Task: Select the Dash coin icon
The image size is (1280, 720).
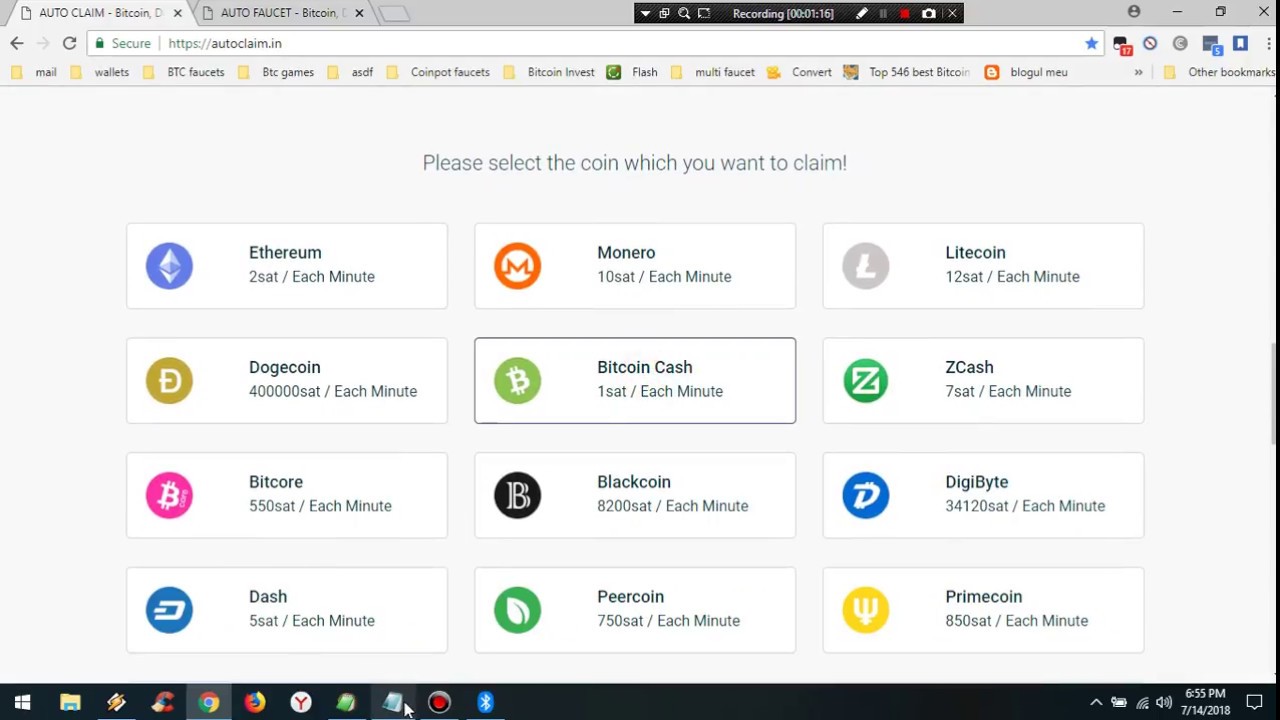Action: (169, 610)
